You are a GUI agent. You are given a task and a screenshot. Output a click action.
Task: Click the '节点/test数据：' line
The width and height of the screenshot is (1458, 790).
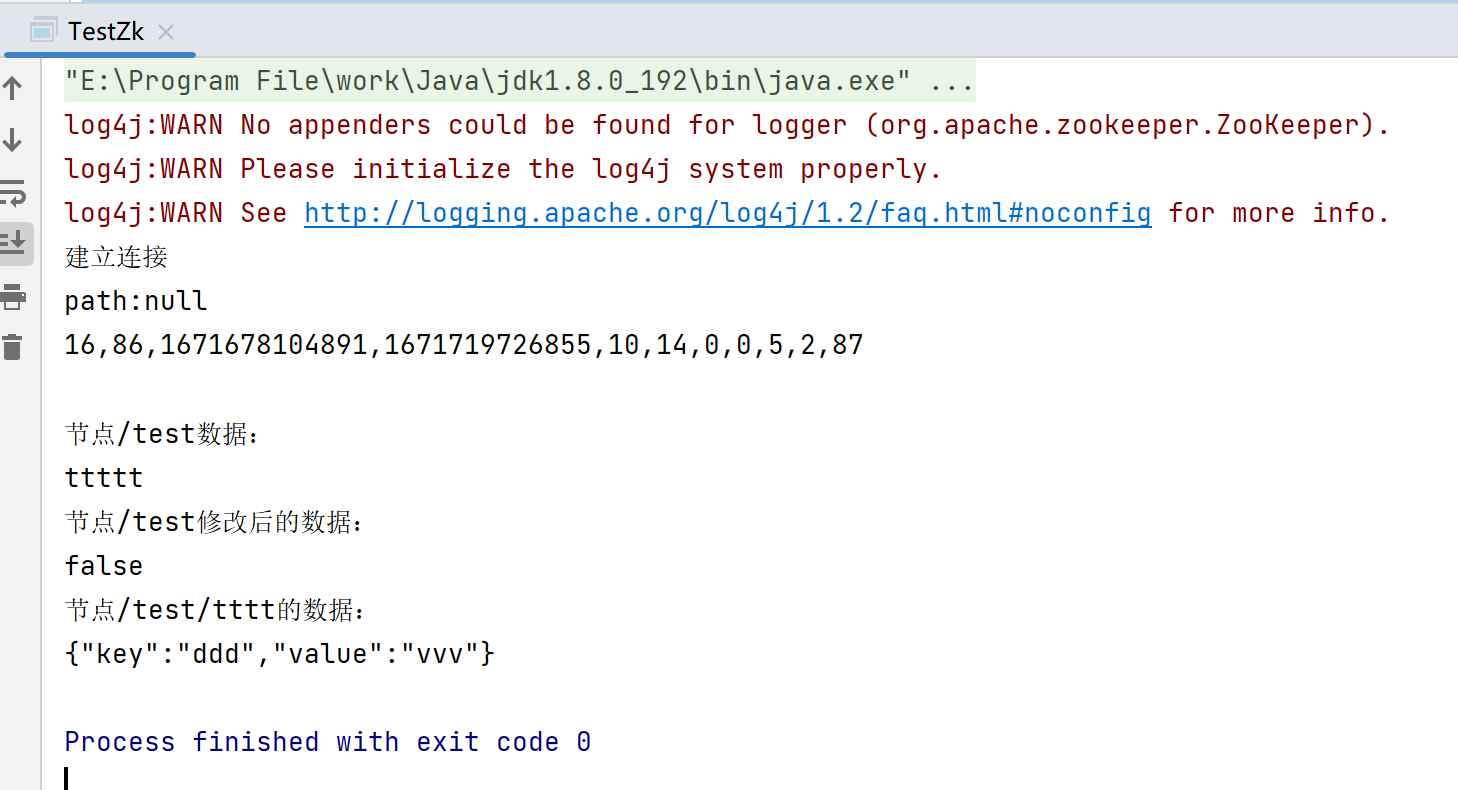pyautogui.click(x=162, y=434)
